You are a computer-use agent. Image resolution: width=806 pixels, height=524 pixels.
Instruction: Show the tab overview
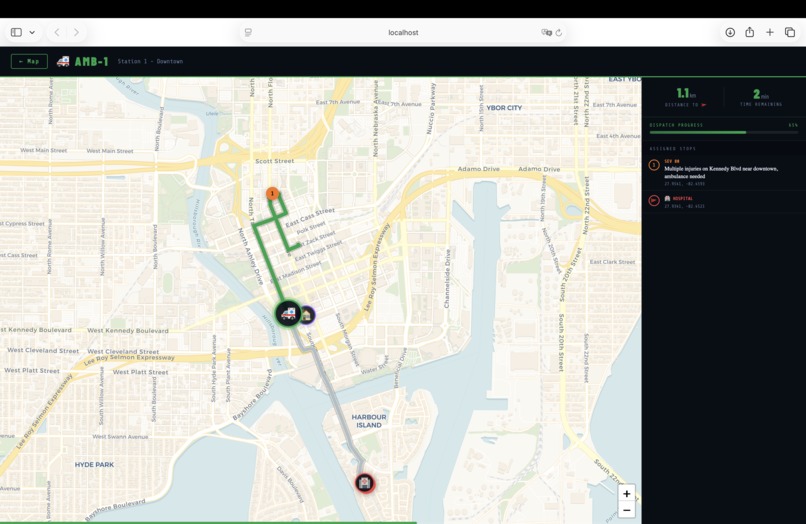point(790,32)
